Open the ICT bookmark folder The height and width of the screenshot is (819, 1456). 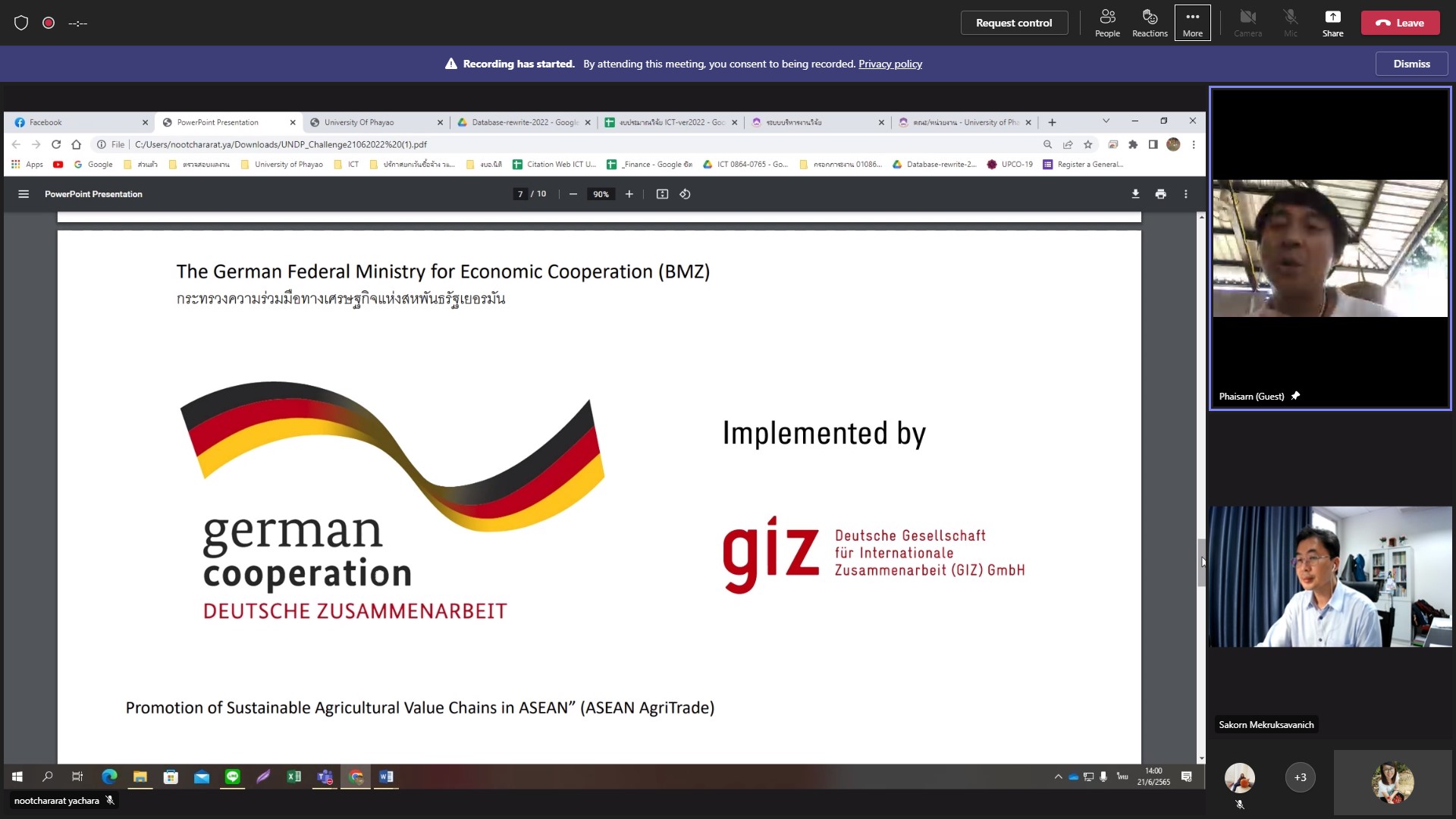[347, 164]
